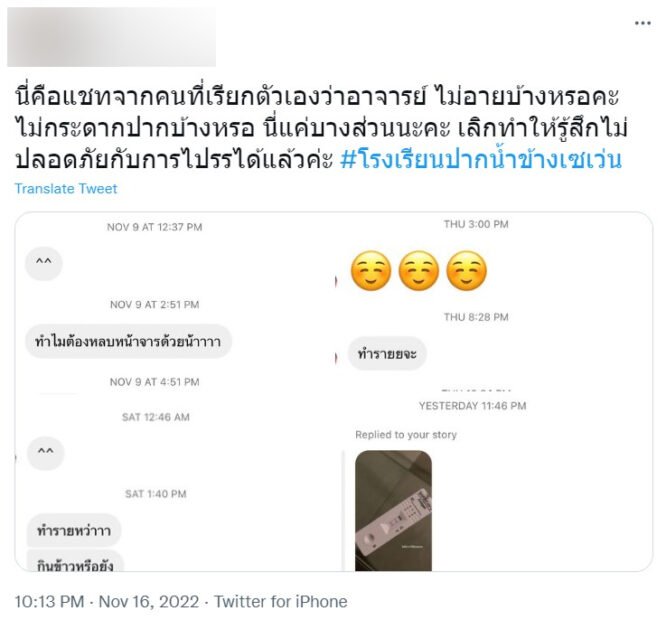Click the NOV 9 AT 12:37 PM timestamp
Screen dimensions: 666x620
pyautogui.click(x=155, y=227)
